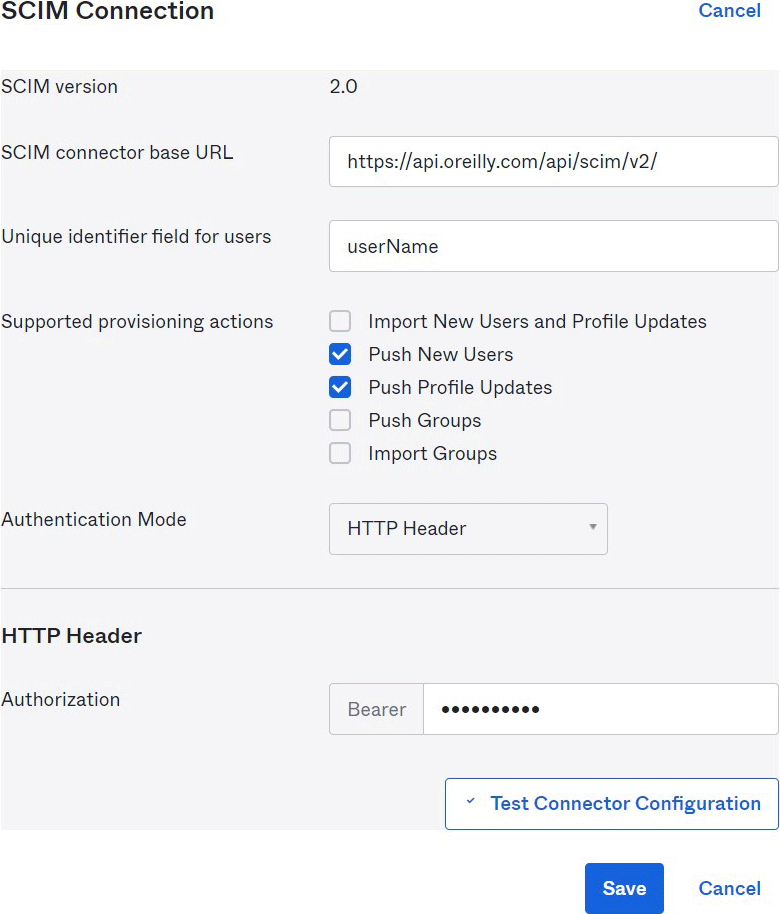Click the Unique identifier field for users input
The height and width of the screenshot is (914, 780).
pyautogui.click(x=553, y=246)
